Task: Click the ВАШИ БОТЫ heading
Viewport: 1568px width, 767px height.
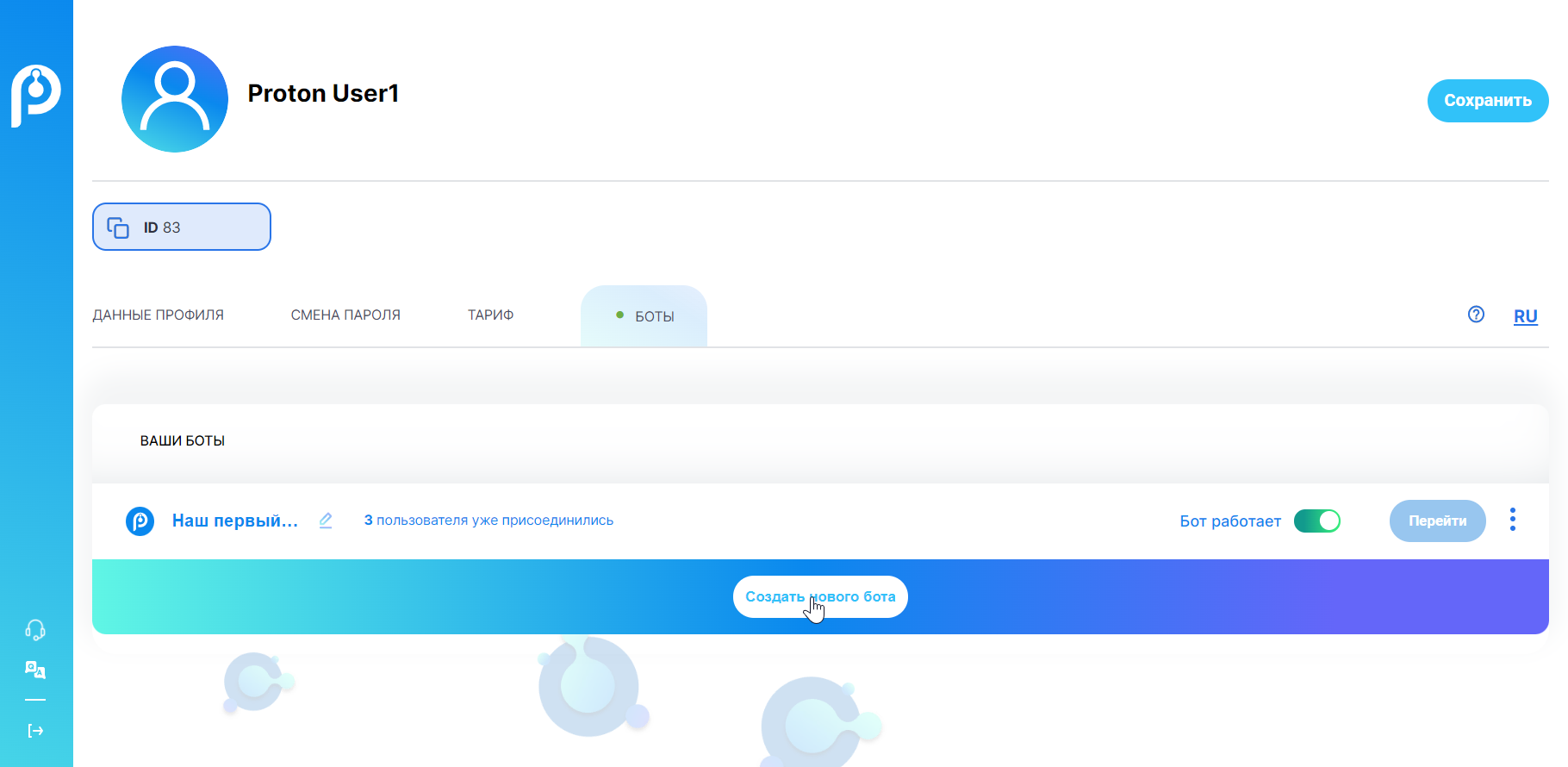Action: (183, 440)
